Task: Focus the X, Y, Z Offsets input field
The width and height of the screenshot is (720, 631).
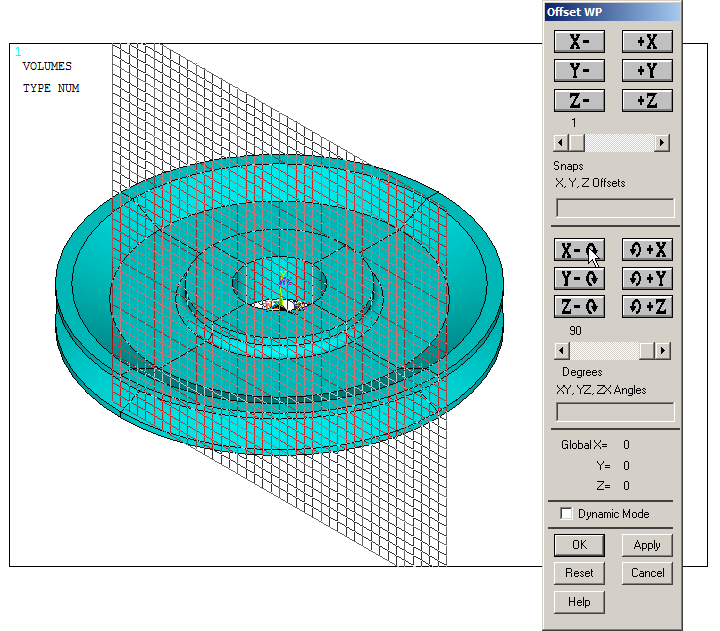Action: pos(615,208)
